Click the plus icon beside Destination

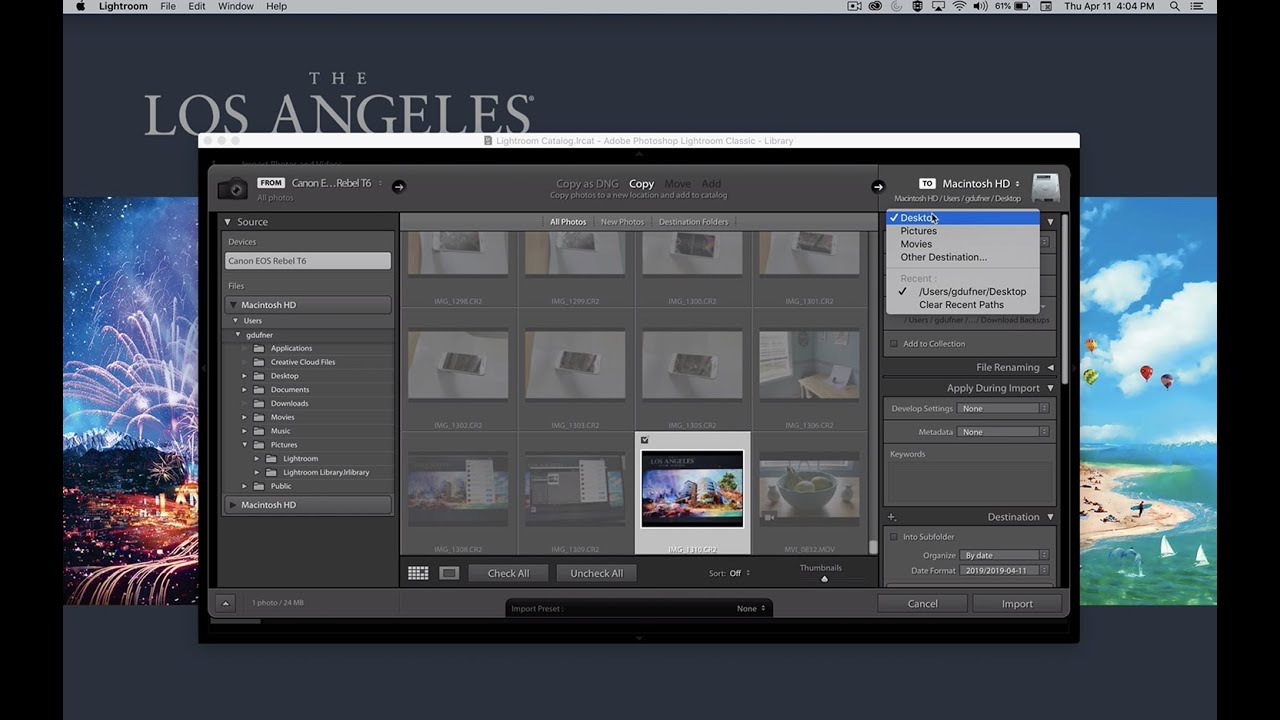point(892,517)
